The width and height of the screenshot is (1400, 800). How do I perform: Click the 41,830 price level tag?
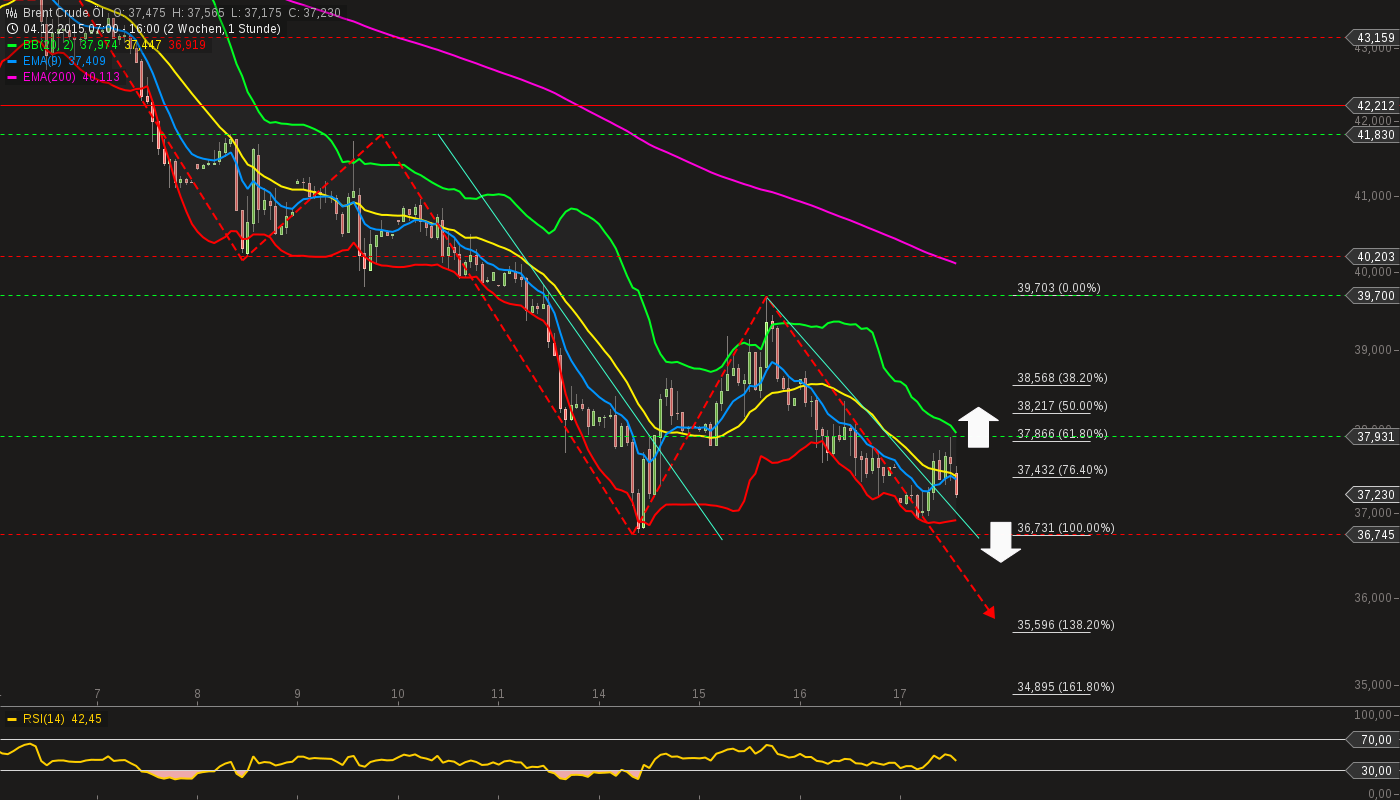1375,135
